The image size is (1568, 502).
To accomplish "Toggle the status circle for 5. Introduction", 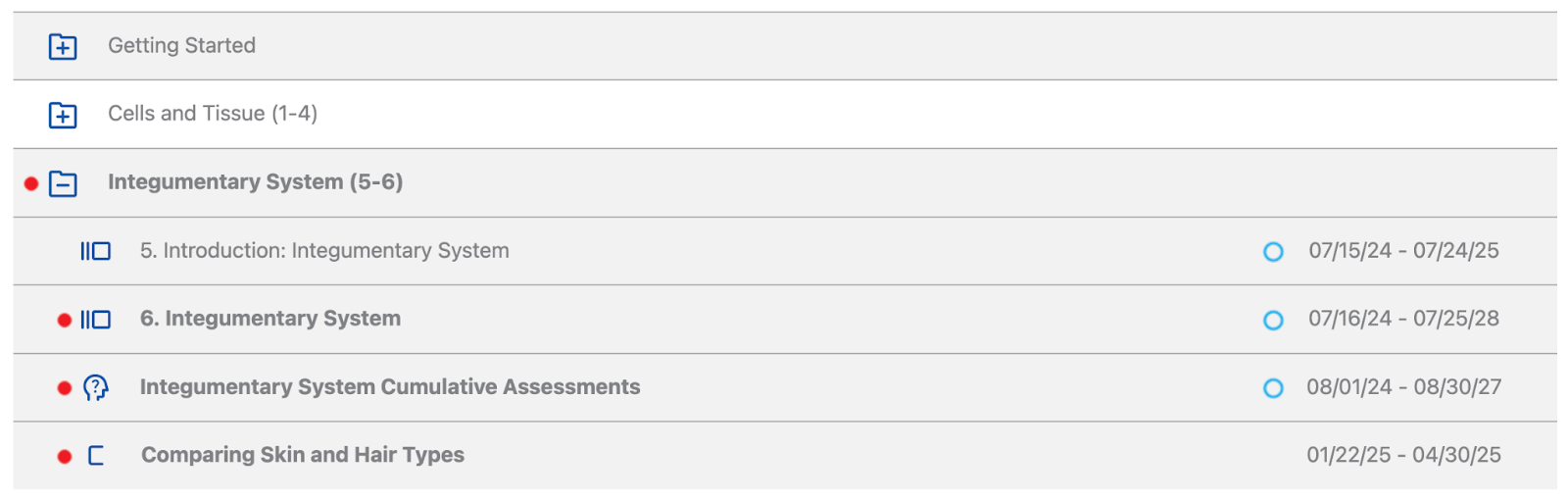I will [x=1273, y=252].
